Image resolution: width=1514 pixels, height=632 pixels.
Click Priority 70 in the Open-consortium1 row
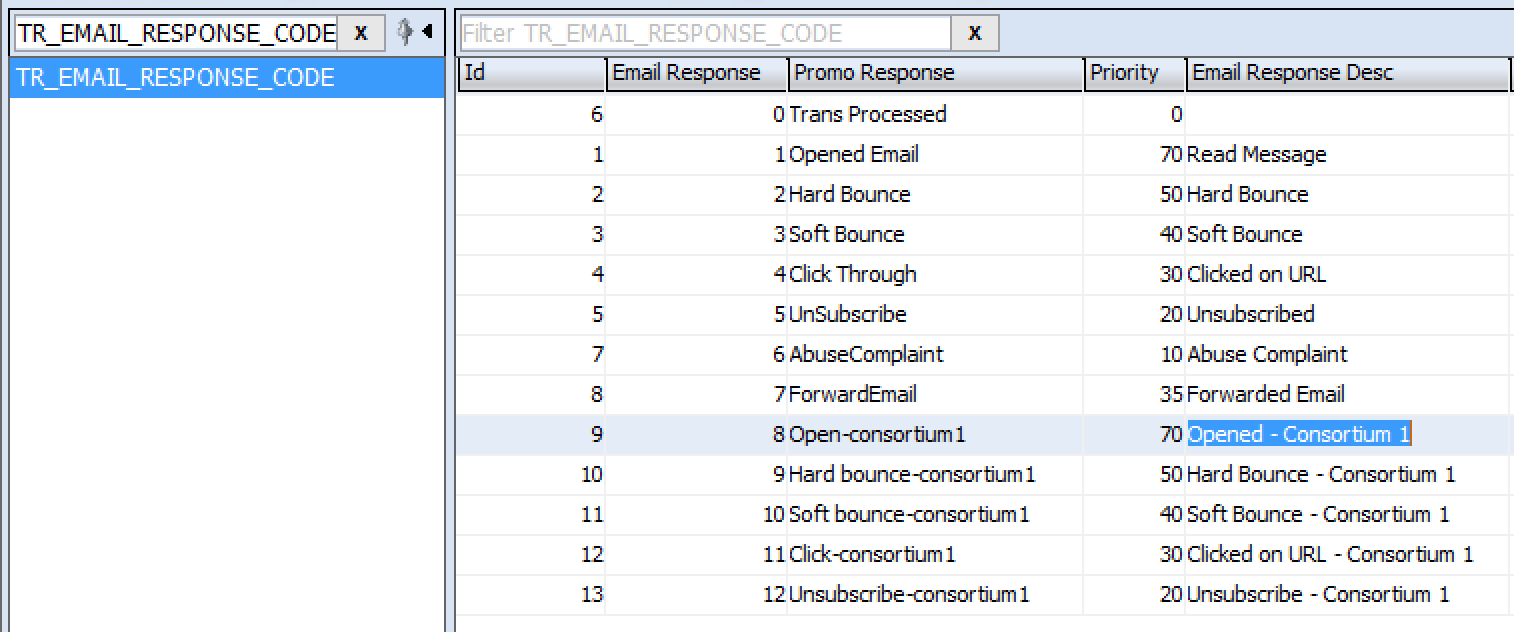(1134, 435)
